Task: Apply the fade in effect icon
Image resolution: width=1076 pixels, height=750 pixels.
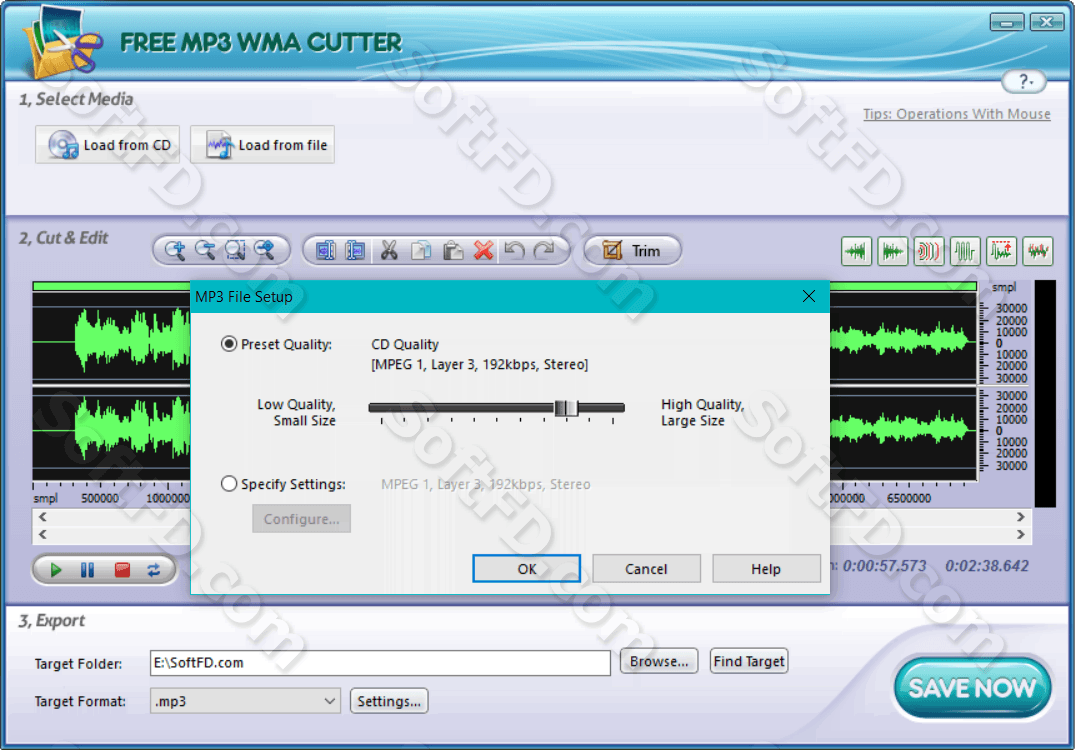Action: [x=856, y=251]
